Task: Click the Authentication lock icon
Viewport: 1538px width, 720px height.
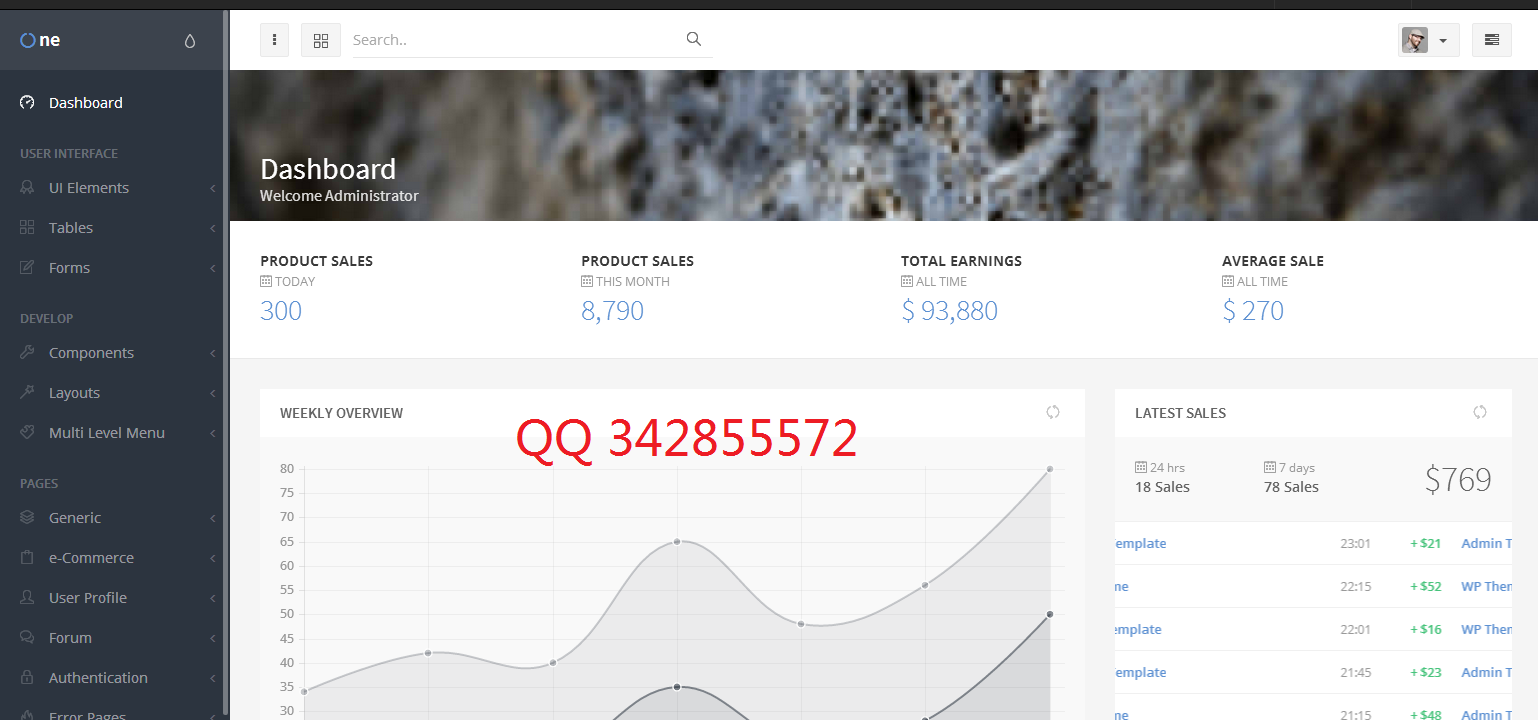Action: pos(27,678)
